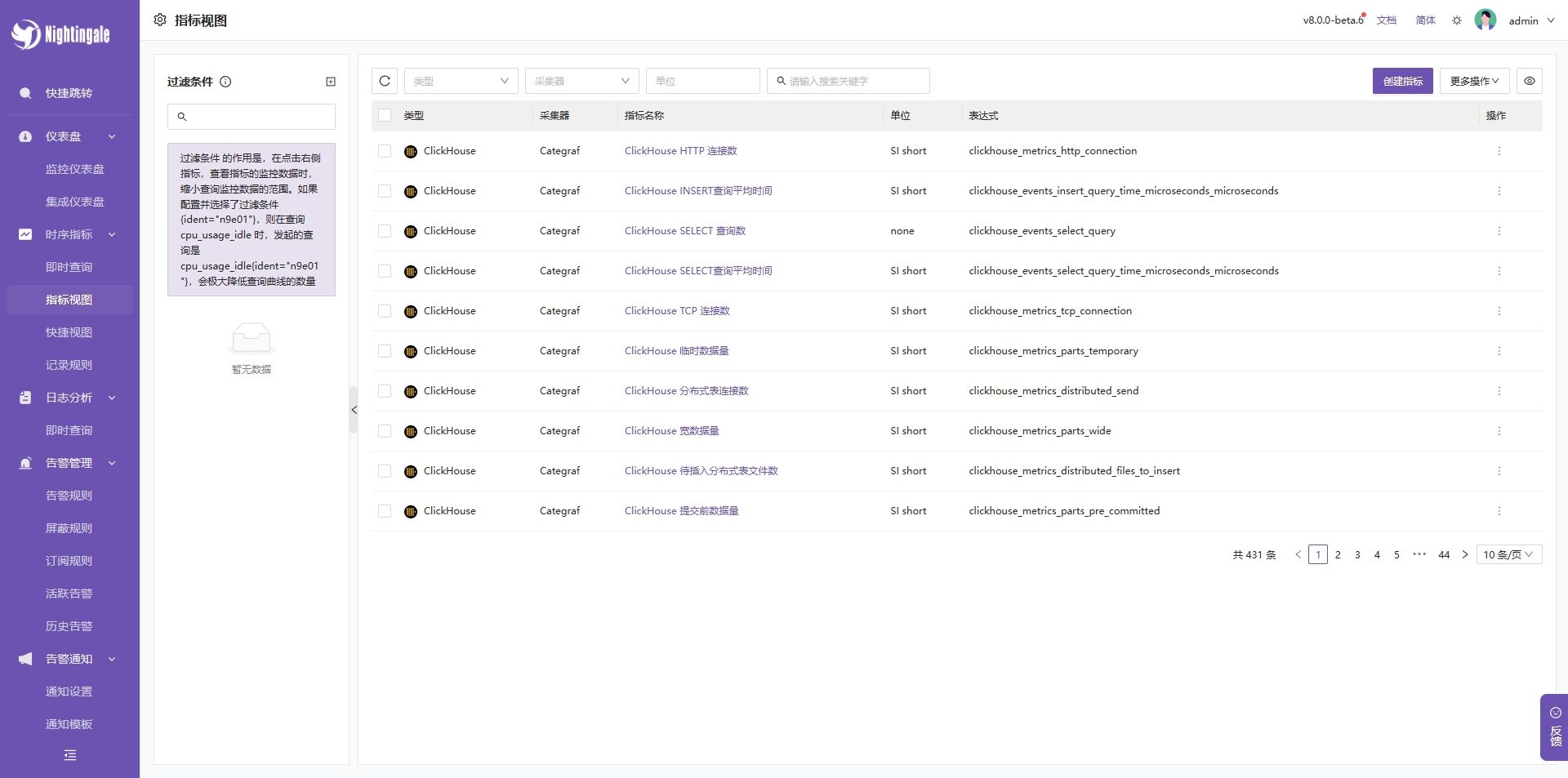
Task: Click the 告警管理 bell icon in sidebar
Action: (25, 463)
